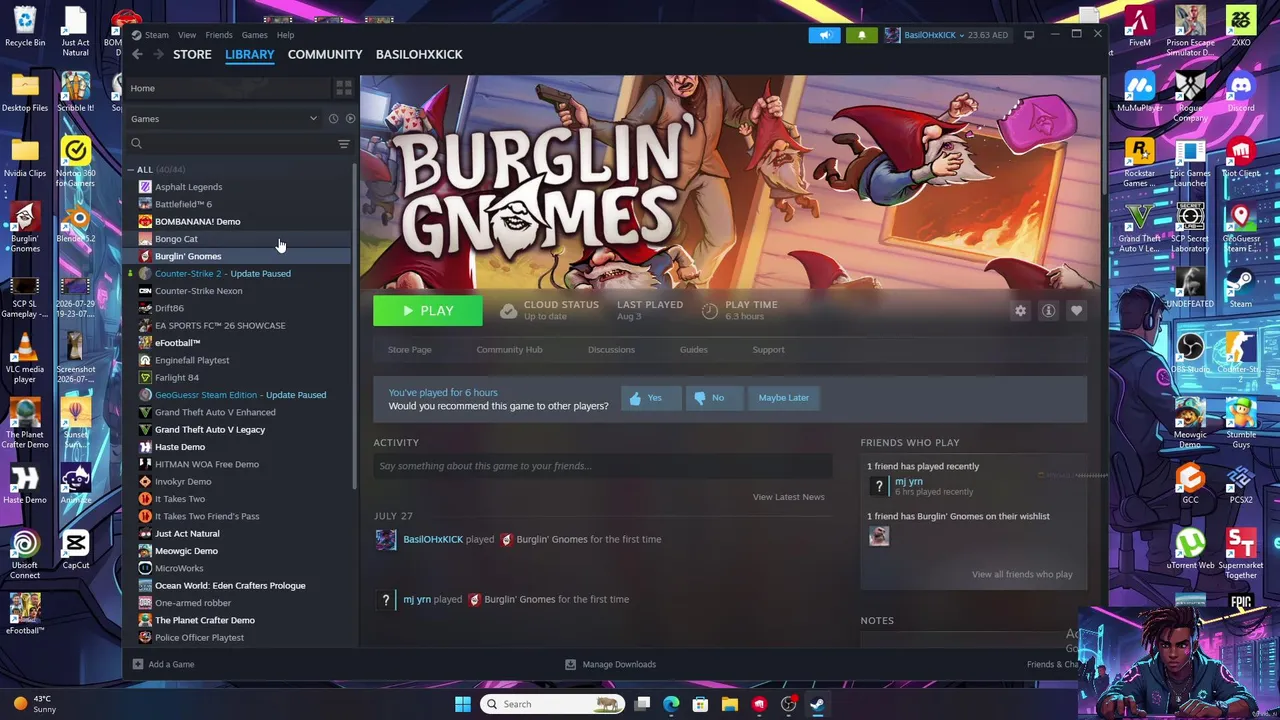The image size is (1280, 720).
Task: Click the green PLAY button
Action: point(428,311)
